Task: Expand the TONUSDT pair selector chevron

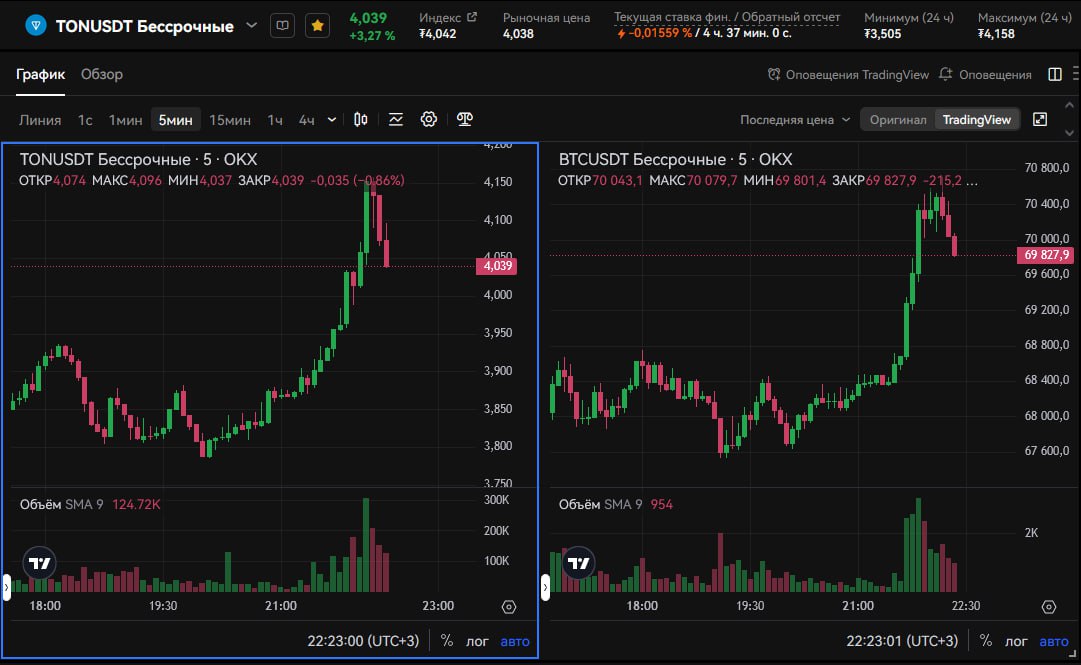Action: click(x=252, y=25)
